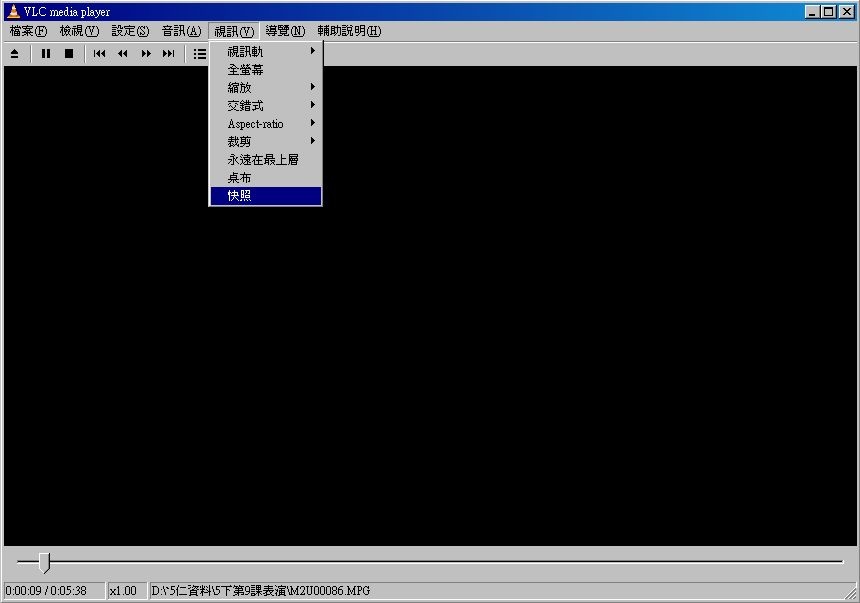Screen dimensions: 860x603
Task: Expand the 交錯式 submenu
Action: (266, 106)
